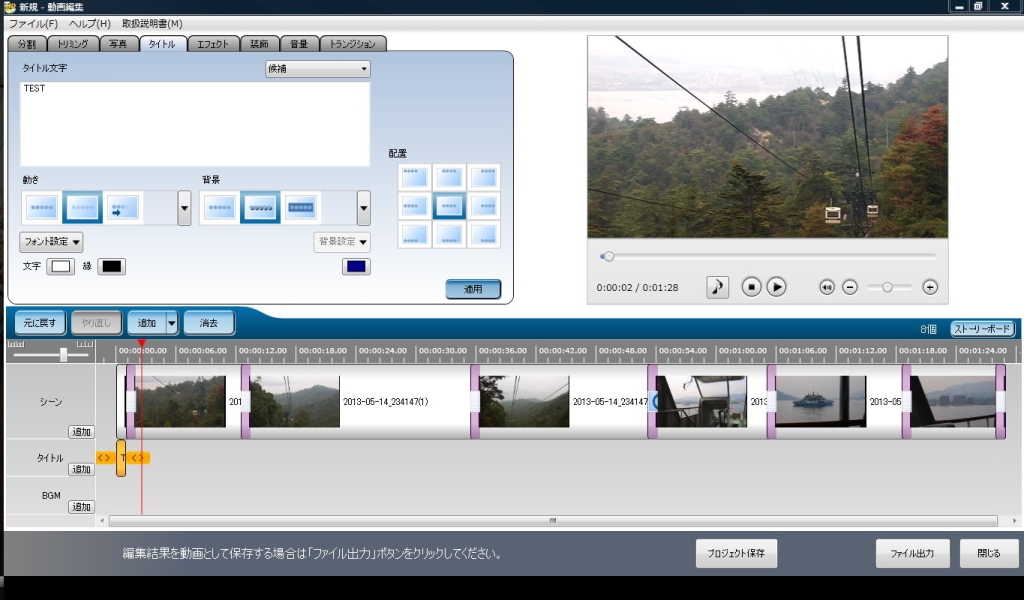The width and height of the screenshot is (1024, 600).
Task: Open the arrow next to 追加 button
Action: [171, 323]
